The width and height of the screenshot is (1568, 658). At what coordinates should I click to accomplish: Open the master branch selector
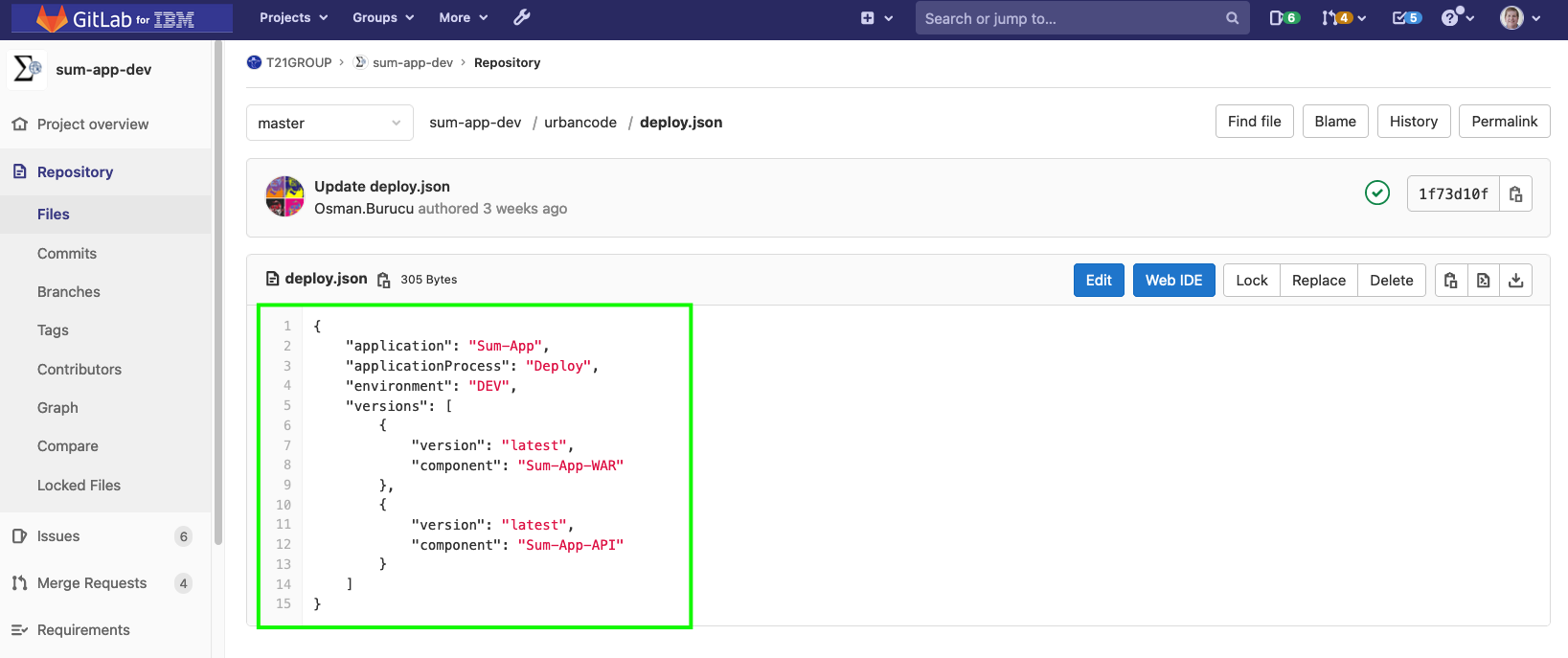330,123
